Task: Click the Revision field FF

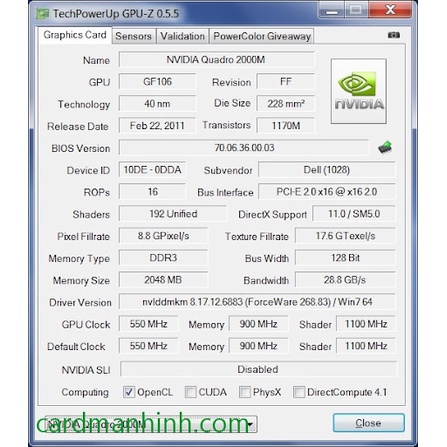Action: pyautogui.click(x=286, y=82)
